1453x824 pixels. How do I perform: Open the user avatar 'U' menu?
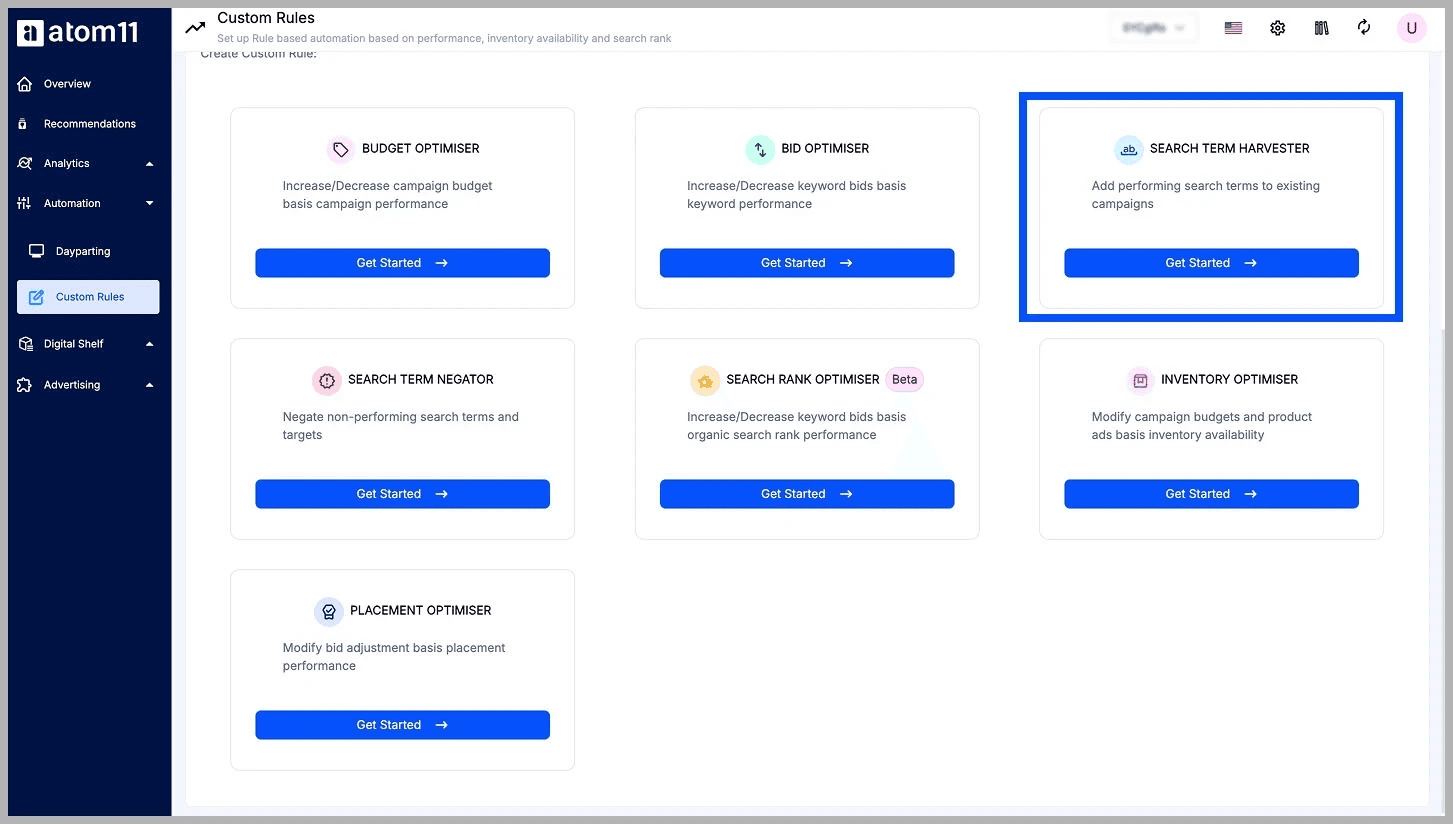[x=1411, y=28]
